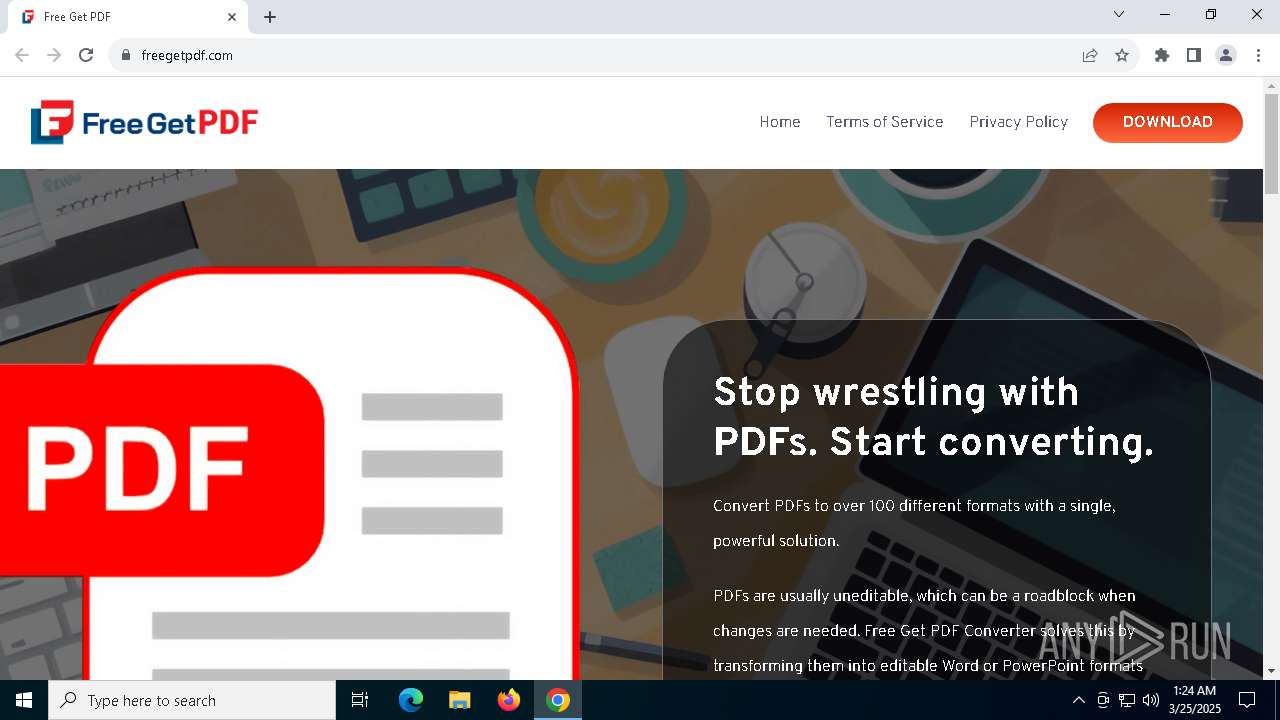
Task: Open File Explorer from taskbar
Action: 459,700
